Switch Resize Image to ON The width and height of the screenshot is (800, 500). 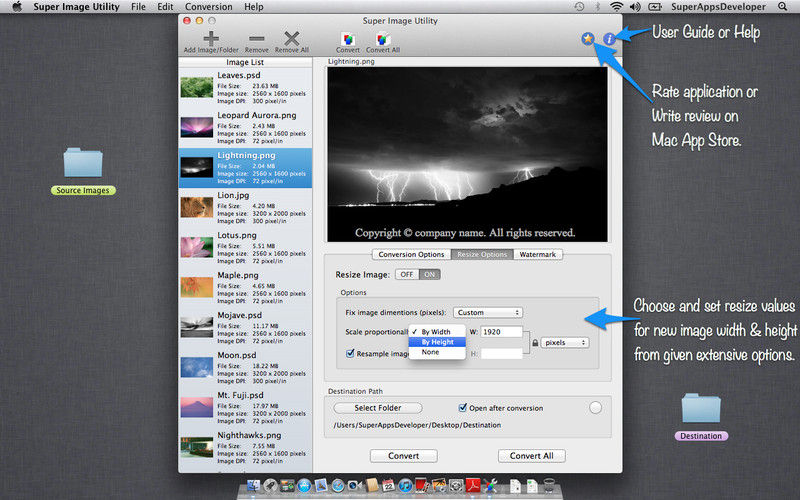[x=430, y=274]
